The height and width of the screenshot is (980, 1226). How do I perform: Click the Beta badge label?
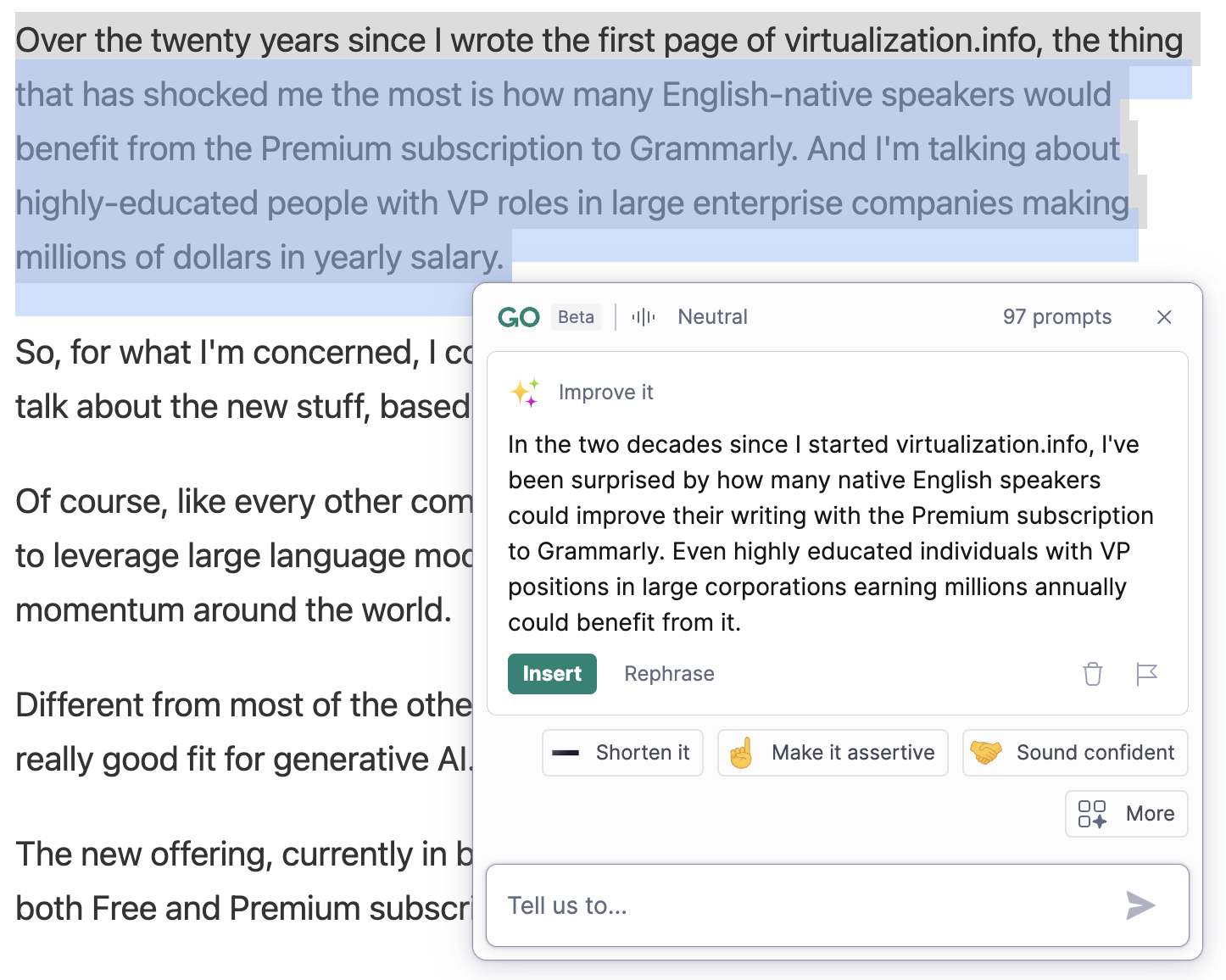click(576, 317)
